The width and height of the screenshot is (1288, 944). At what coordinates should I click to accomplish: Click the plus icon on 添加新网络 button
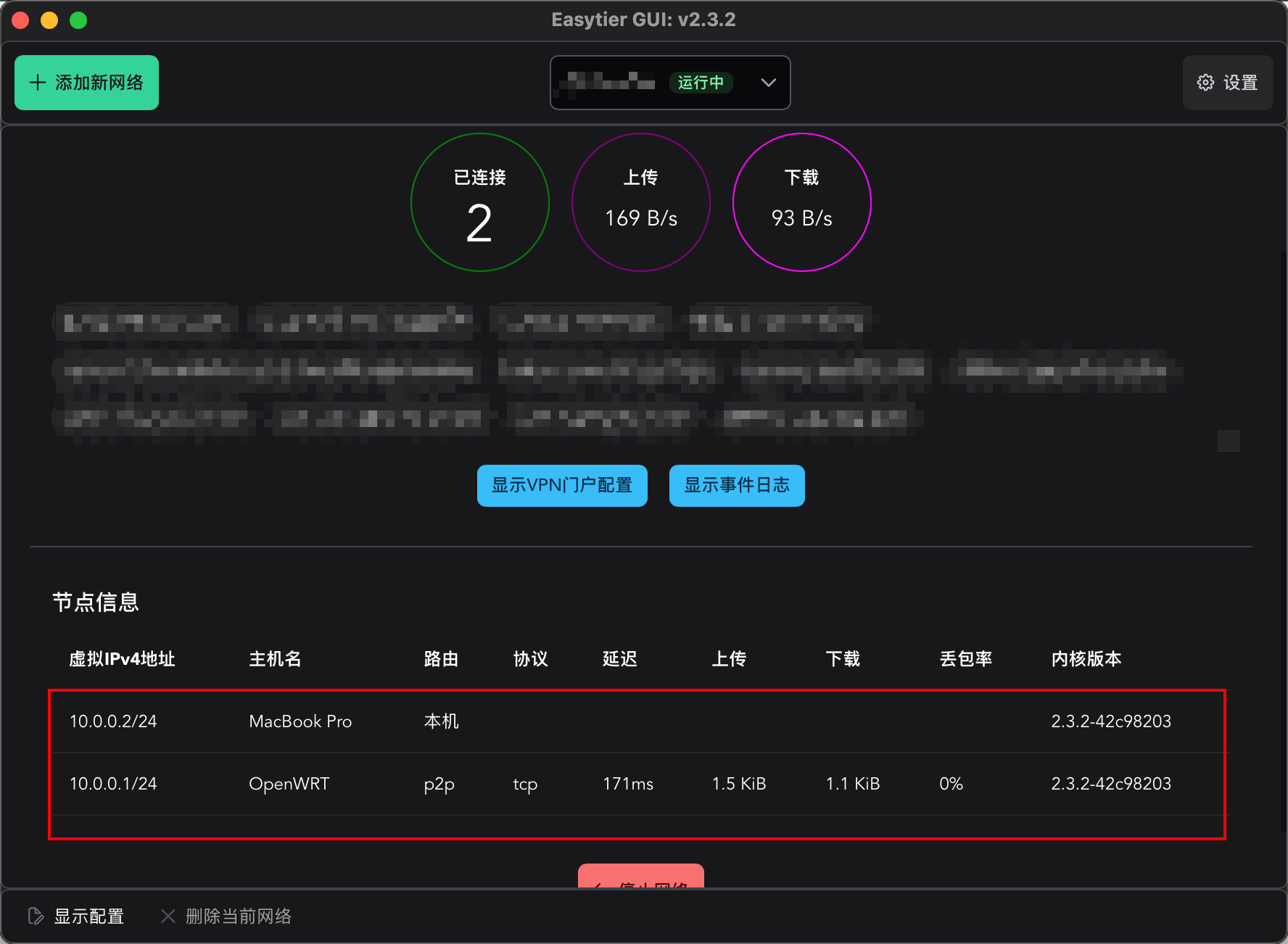(x=37, y=82)
